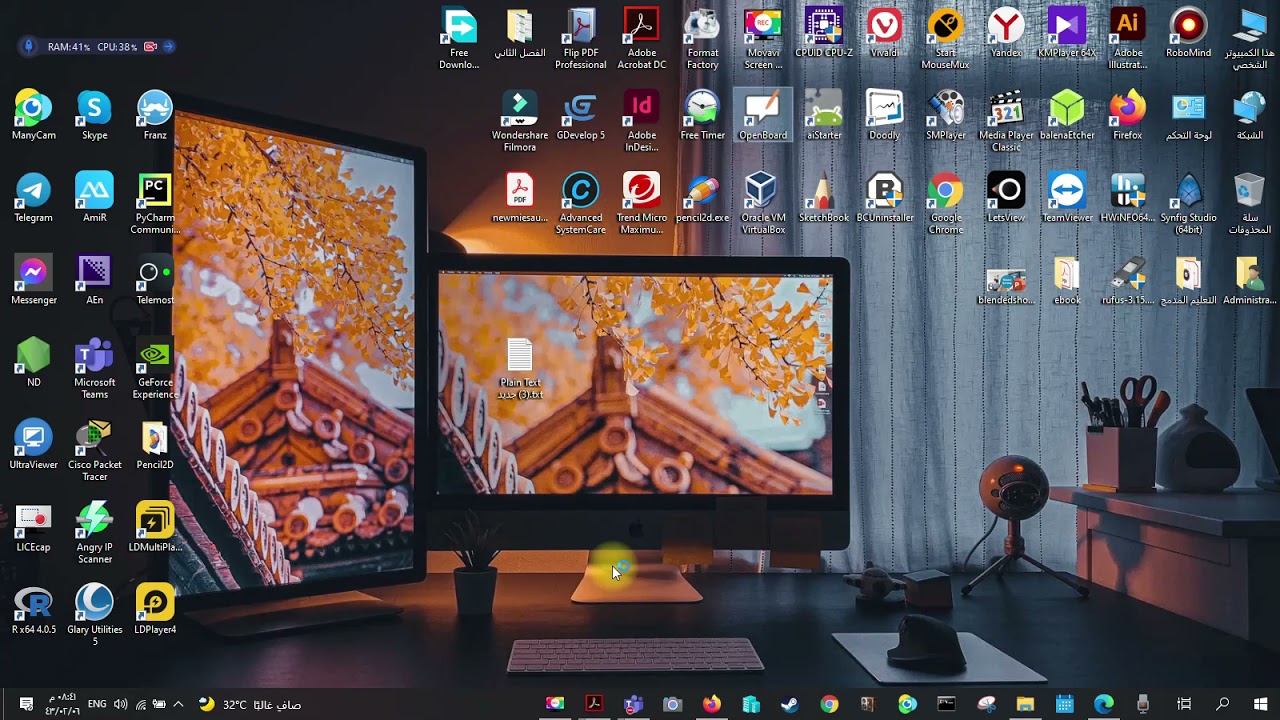This screenshot has height=720, width=1280.
Task: Open Command Prompt from the taskbar
Action: 946,704
